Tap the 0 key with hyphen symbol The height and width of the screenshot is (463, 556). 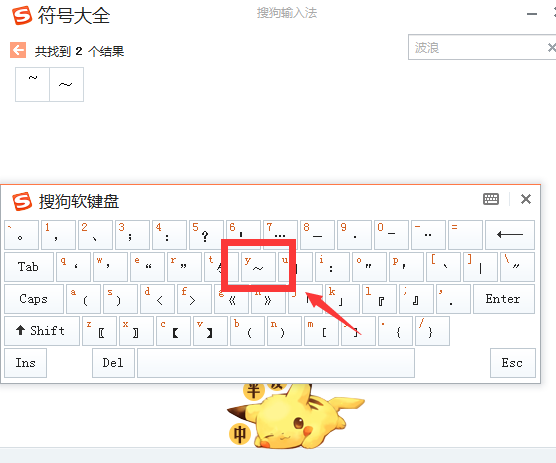click(391, 235)
